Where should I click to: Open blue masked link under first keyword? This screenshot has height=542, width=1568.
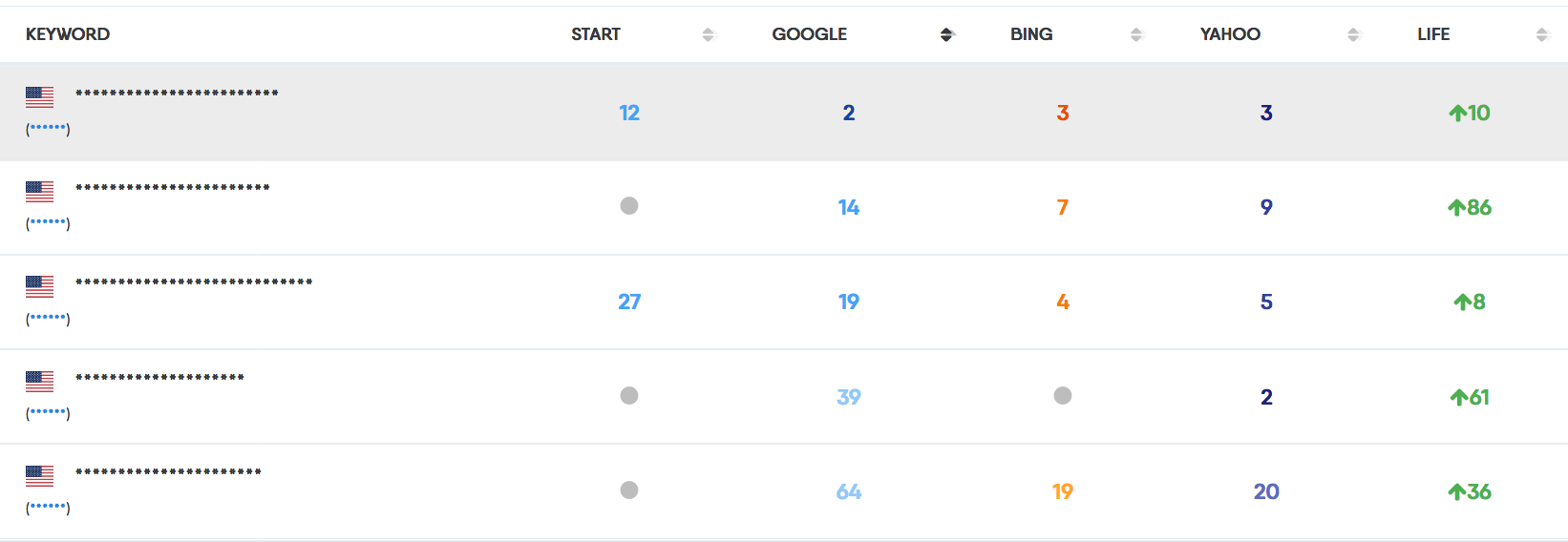[48, 129]
